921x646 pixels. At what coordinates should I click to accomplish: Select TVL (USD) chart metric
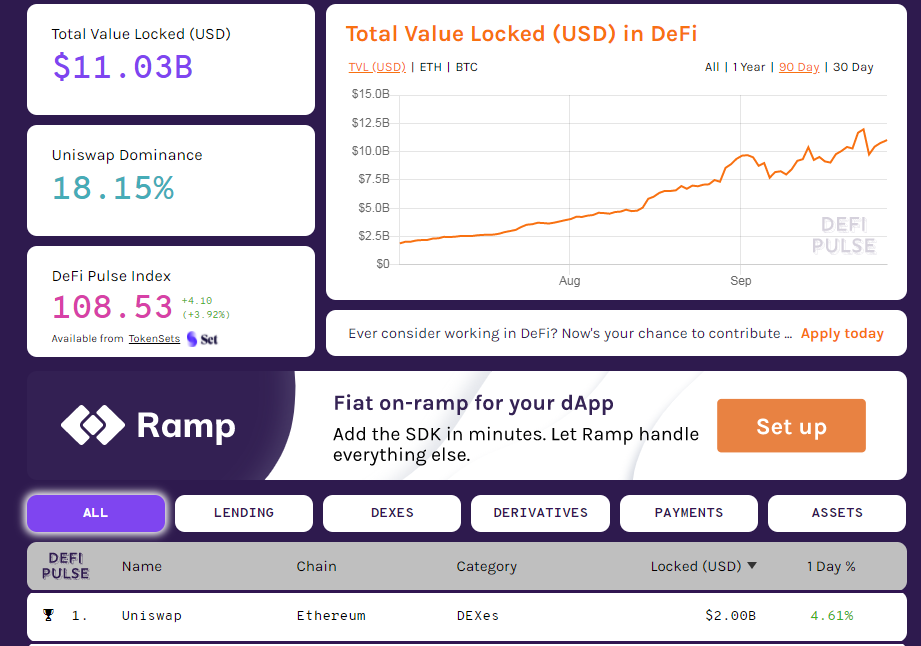377,67
